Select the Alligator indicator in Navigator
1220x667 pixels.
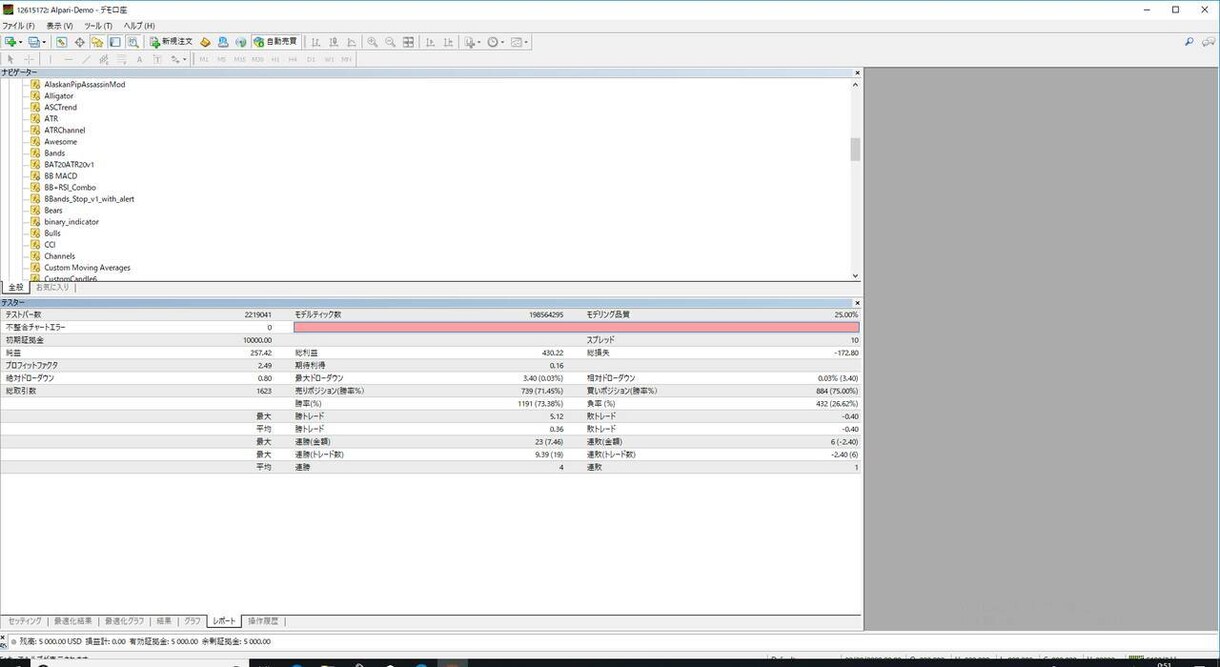(x=59, y=96)
